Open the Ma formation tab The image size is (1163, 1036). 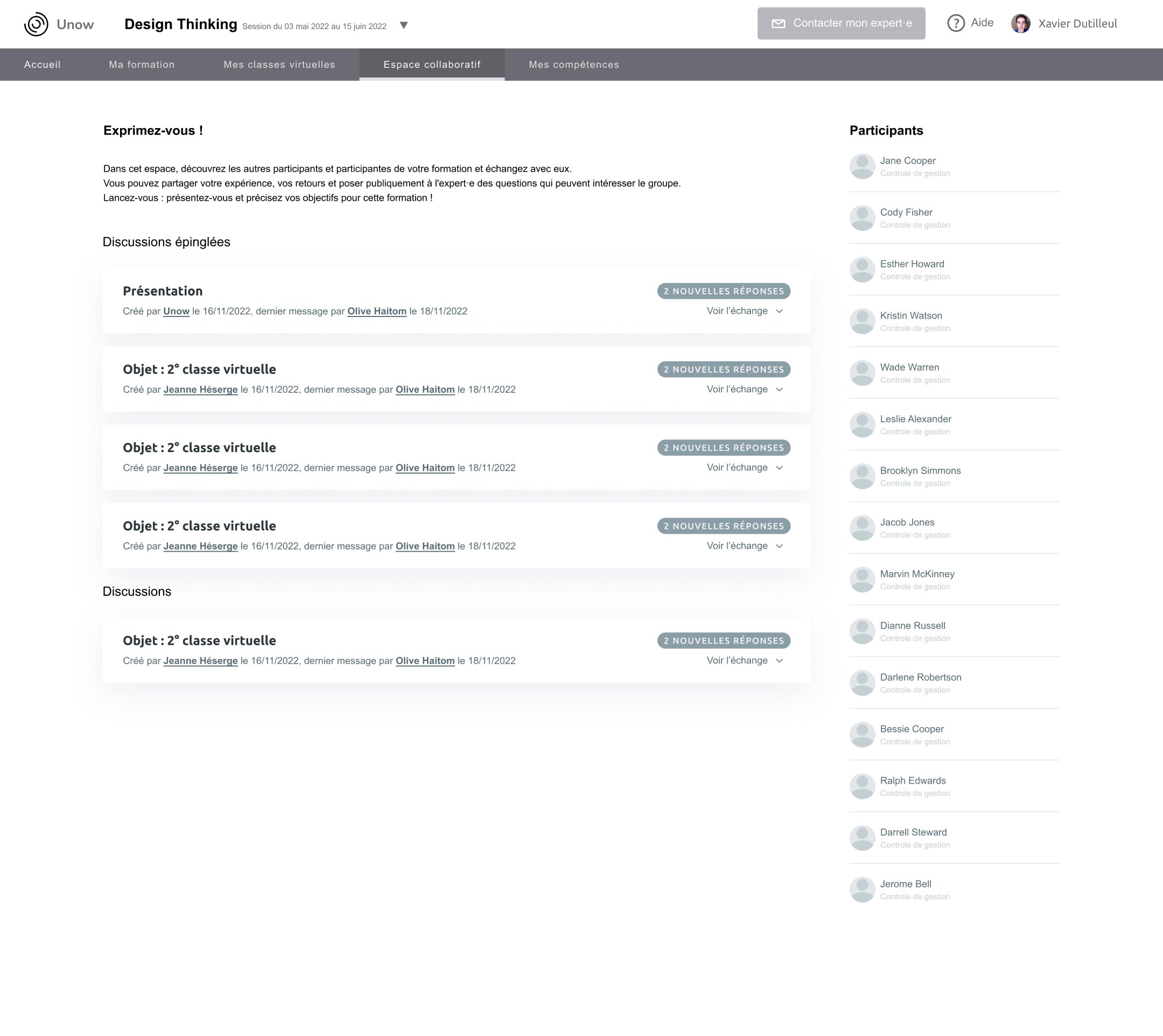pos(142,65)
